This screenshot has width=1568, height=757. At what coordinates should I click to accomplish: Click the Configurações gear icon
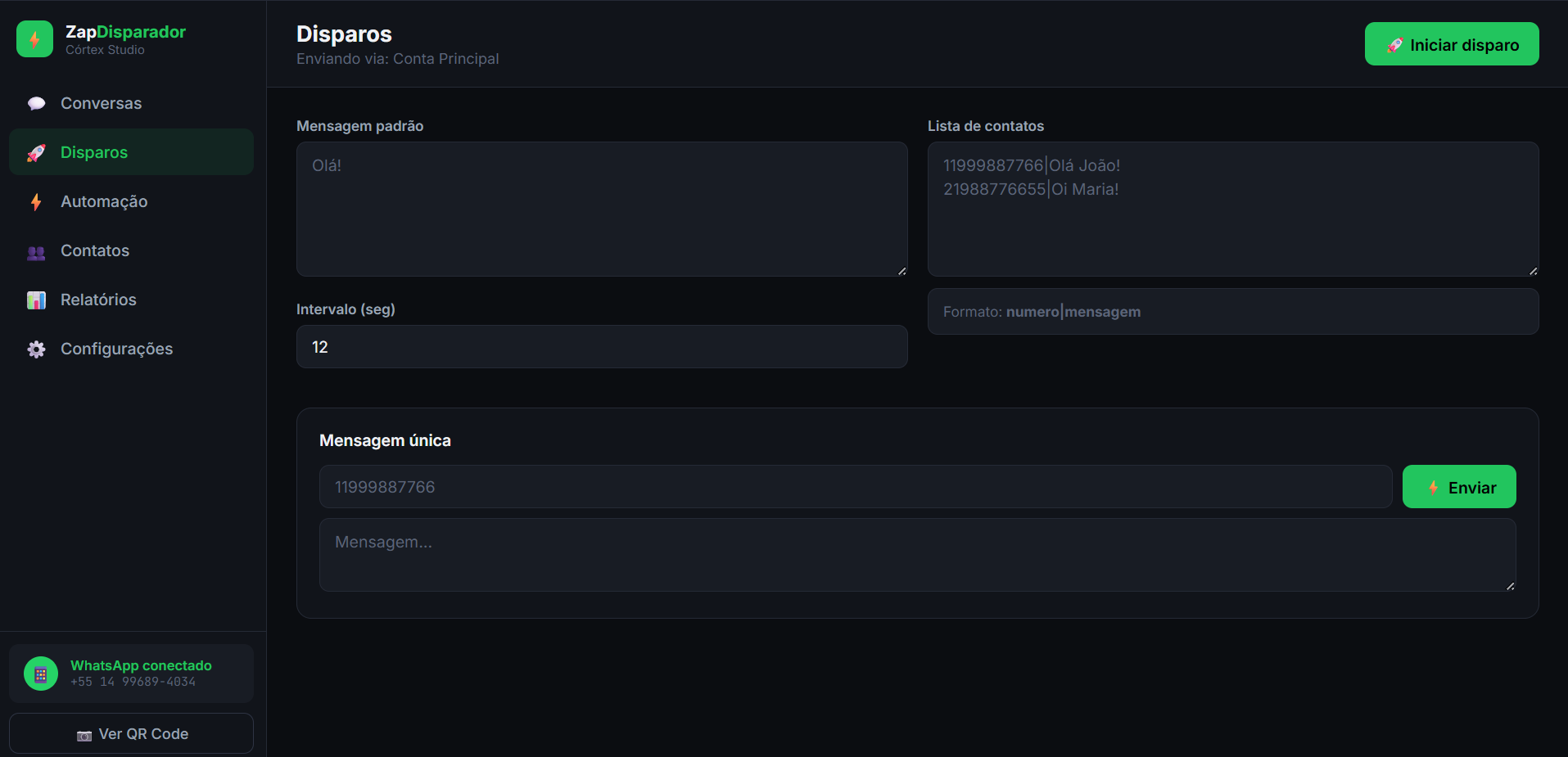(36, 349)
